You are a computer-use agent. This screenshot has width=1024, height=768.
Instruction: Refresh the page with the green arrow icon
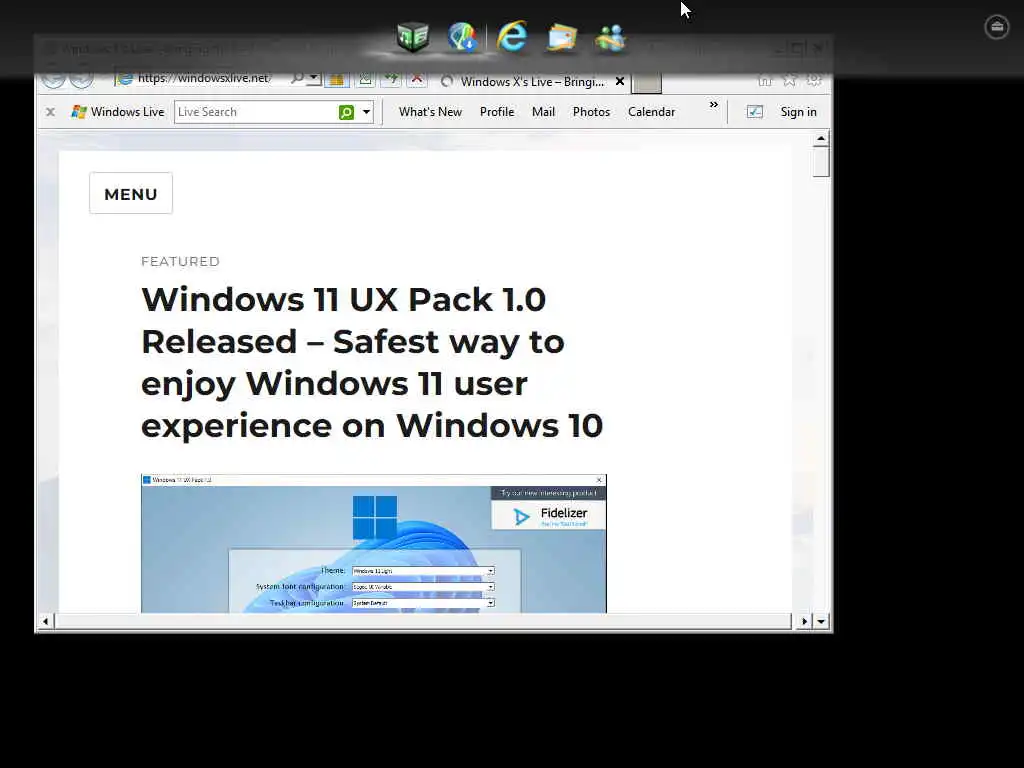[x=391, y=79]
